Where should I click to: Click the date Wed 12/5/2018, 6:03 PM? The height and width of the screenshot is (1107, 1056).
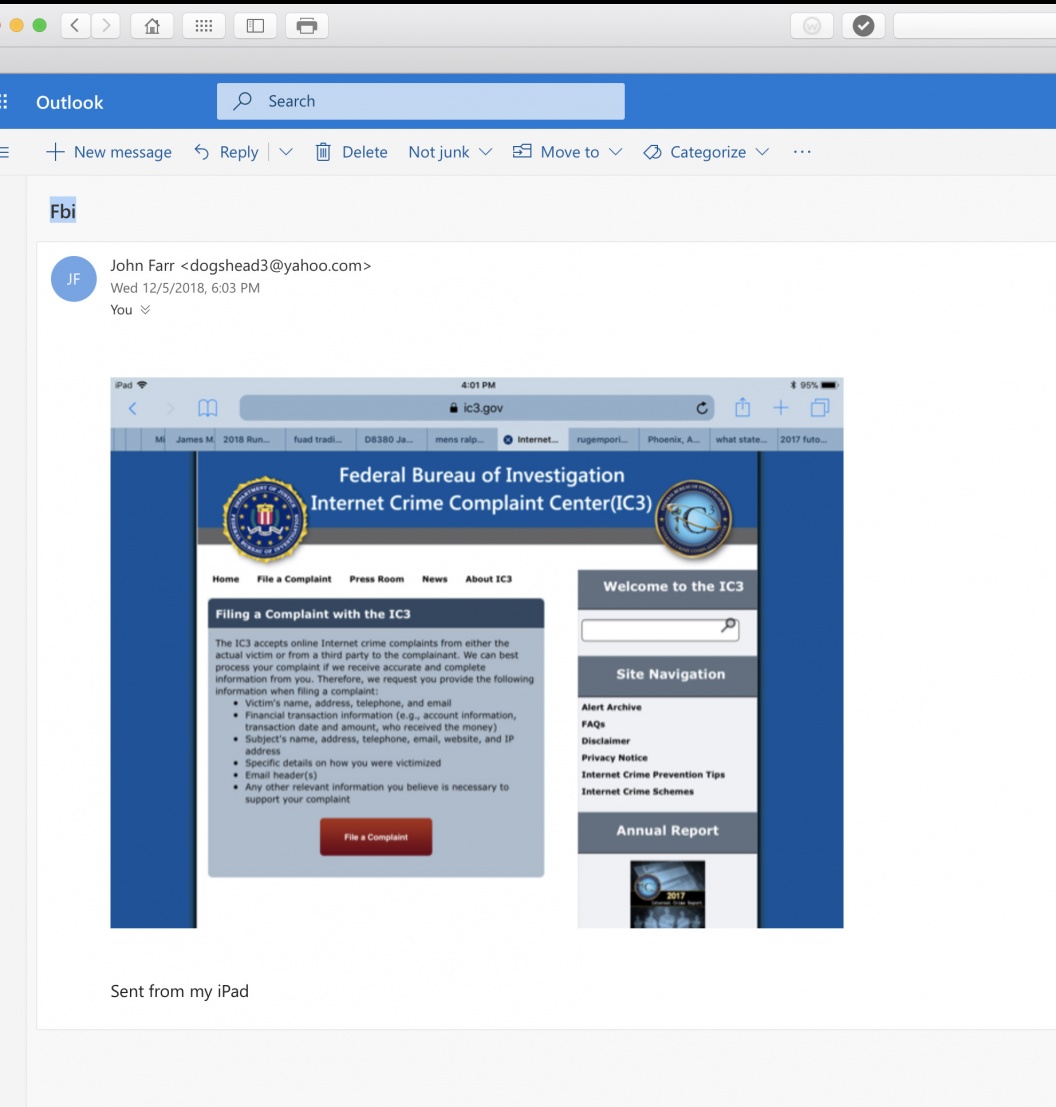tap(185, 288)
